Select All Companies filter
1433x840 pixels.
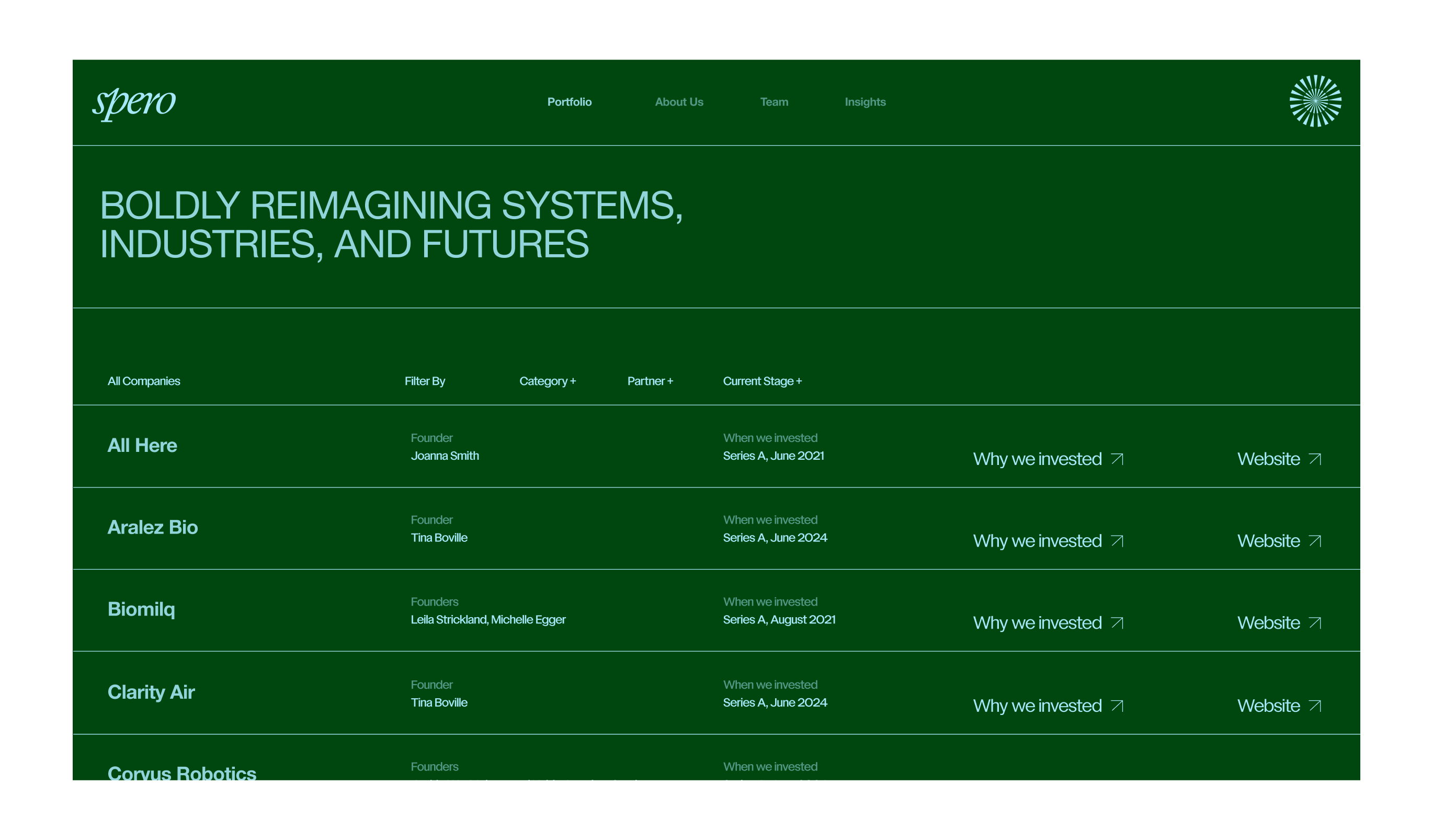pyautogui.click(x=144, y=381)
